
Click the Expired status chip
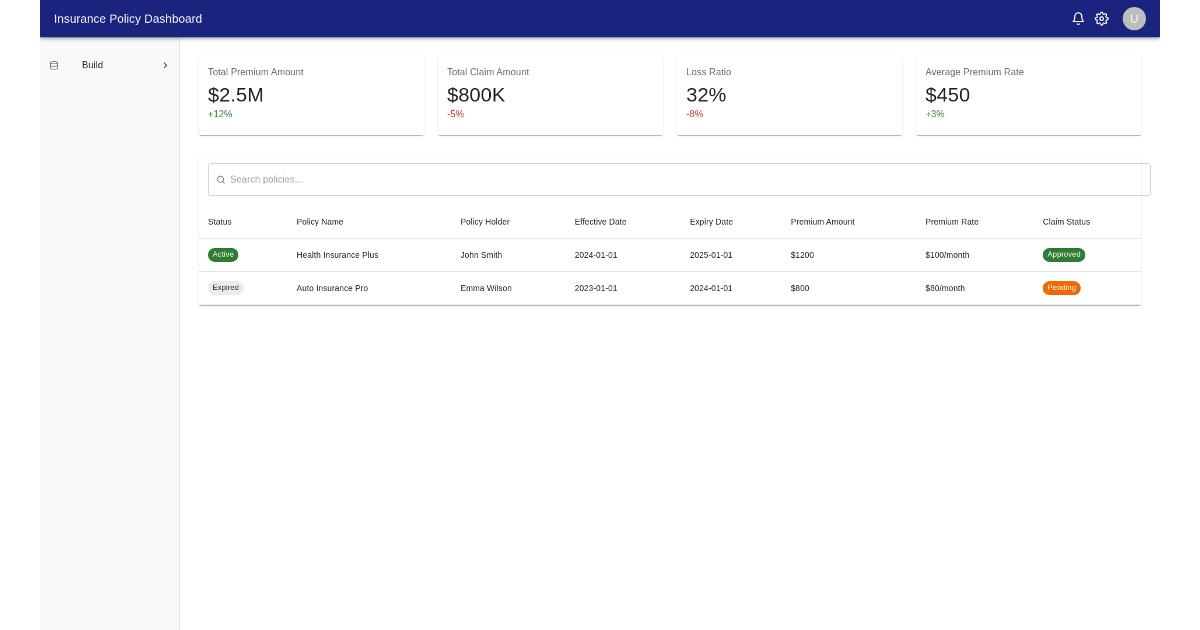click(x=226, y=288)
